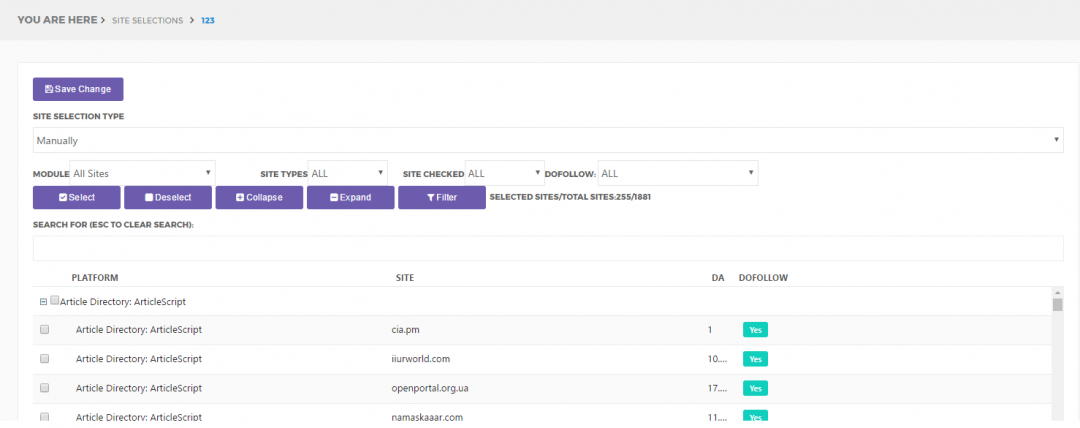This screenshot has height=428, width=1080.
Task: Click the Site Selections breadcrumb link
Action: [146, 20]
